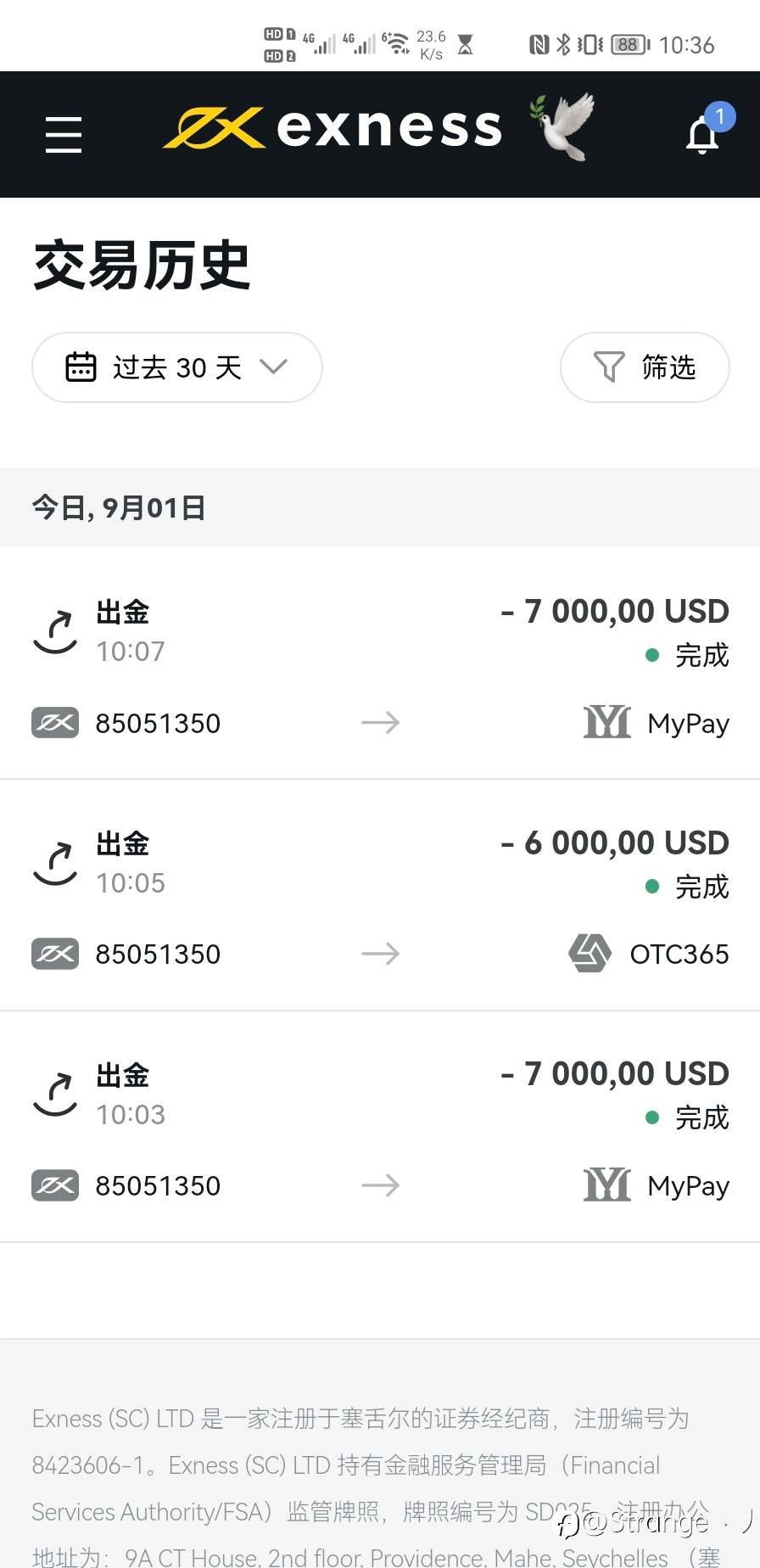Select account 85051350 on 10:03 transaction
This screenshot has width=760, height=1568.
pyautogui.click(x=158, y=1185)
